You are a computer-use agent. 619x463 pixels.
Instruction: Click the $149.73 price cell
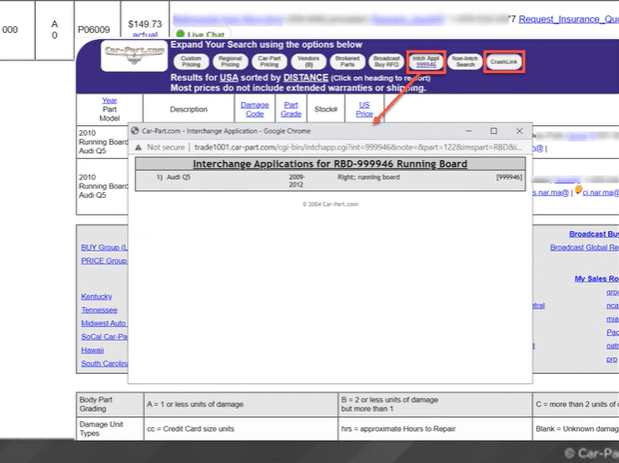point(145,24)
